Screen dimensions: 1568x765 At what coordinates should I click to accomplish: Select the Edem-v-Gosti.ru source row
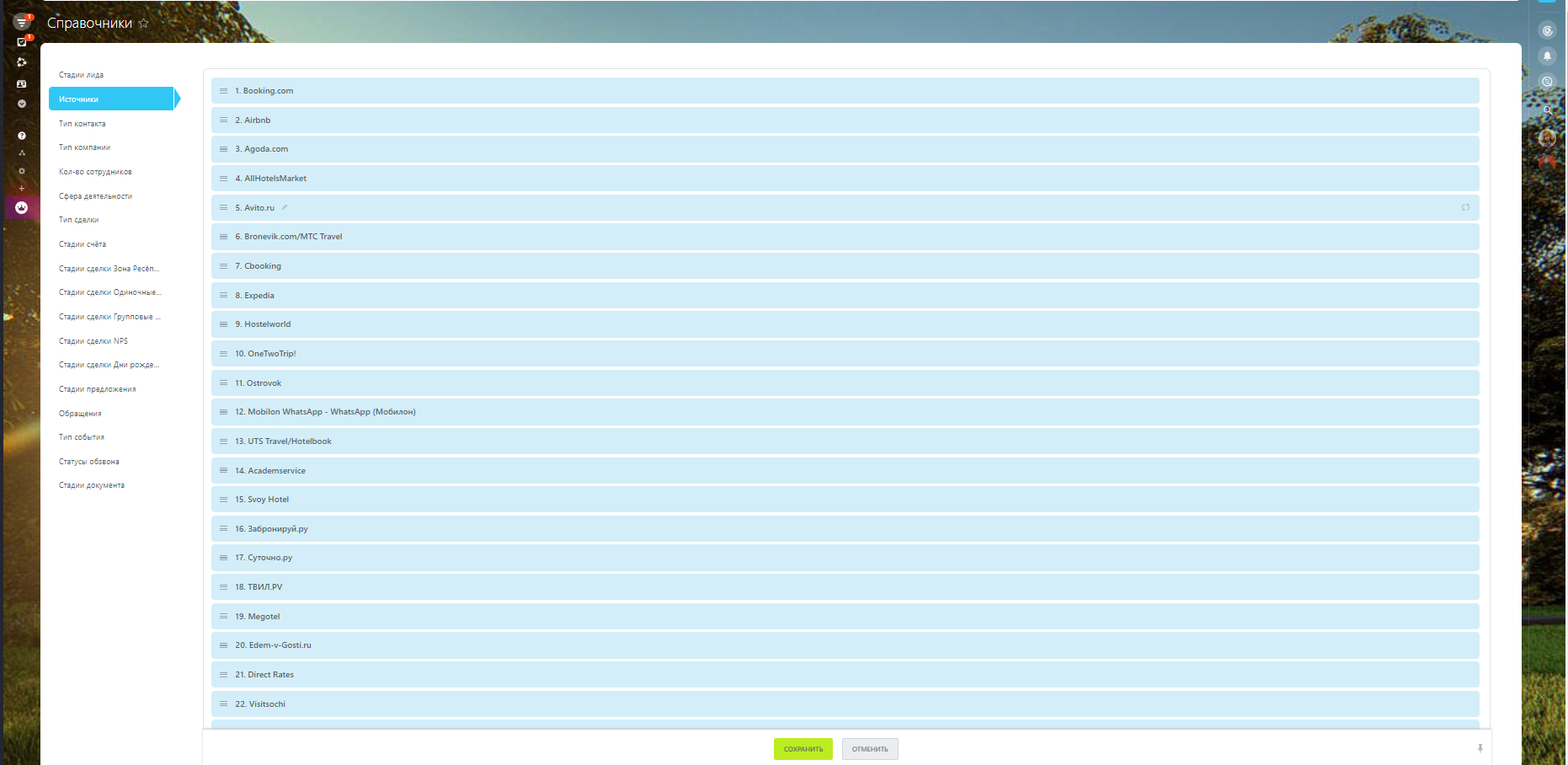pyautogui.click(x=845, y=645)
